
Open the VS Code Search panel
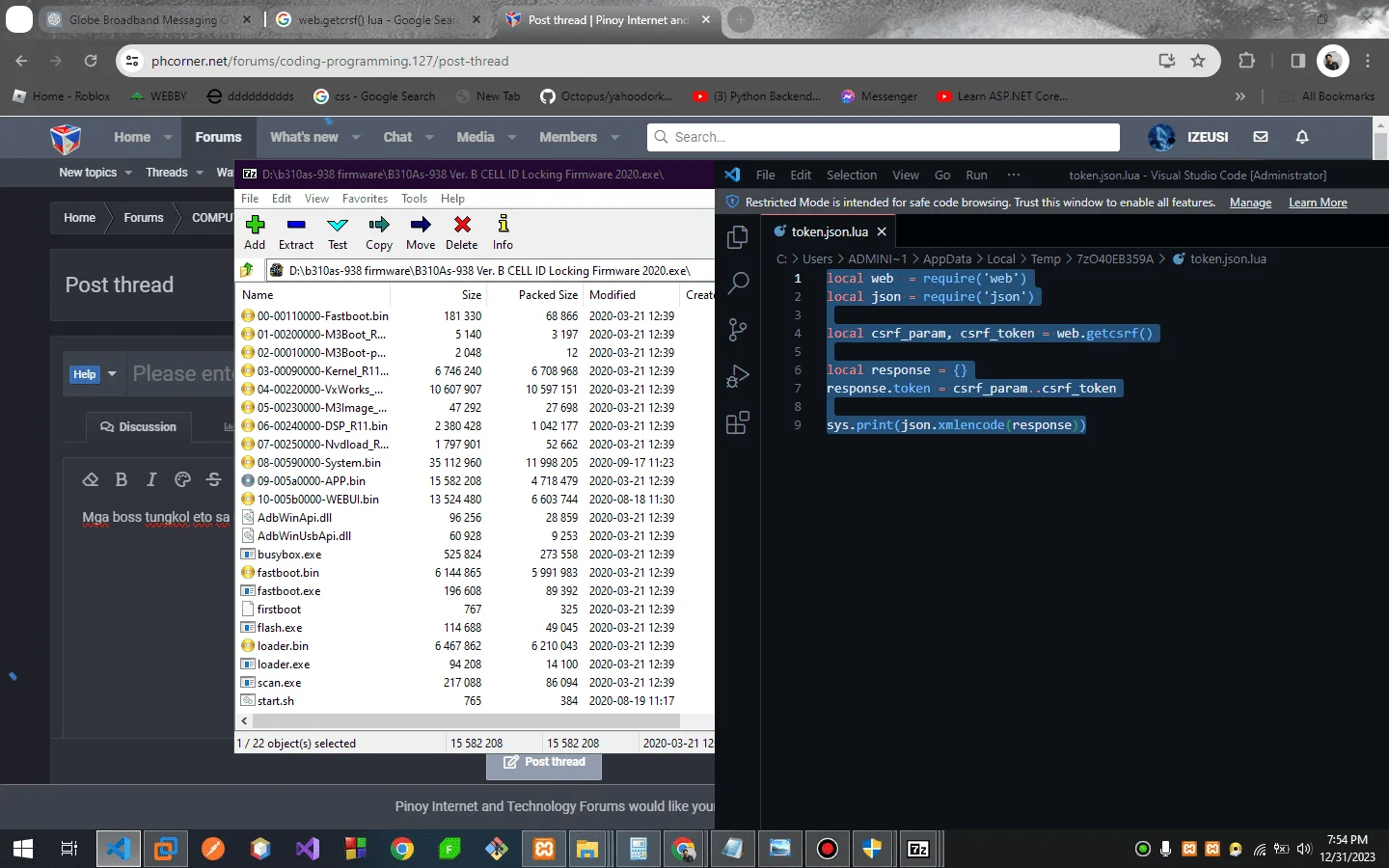click(738, 283)
